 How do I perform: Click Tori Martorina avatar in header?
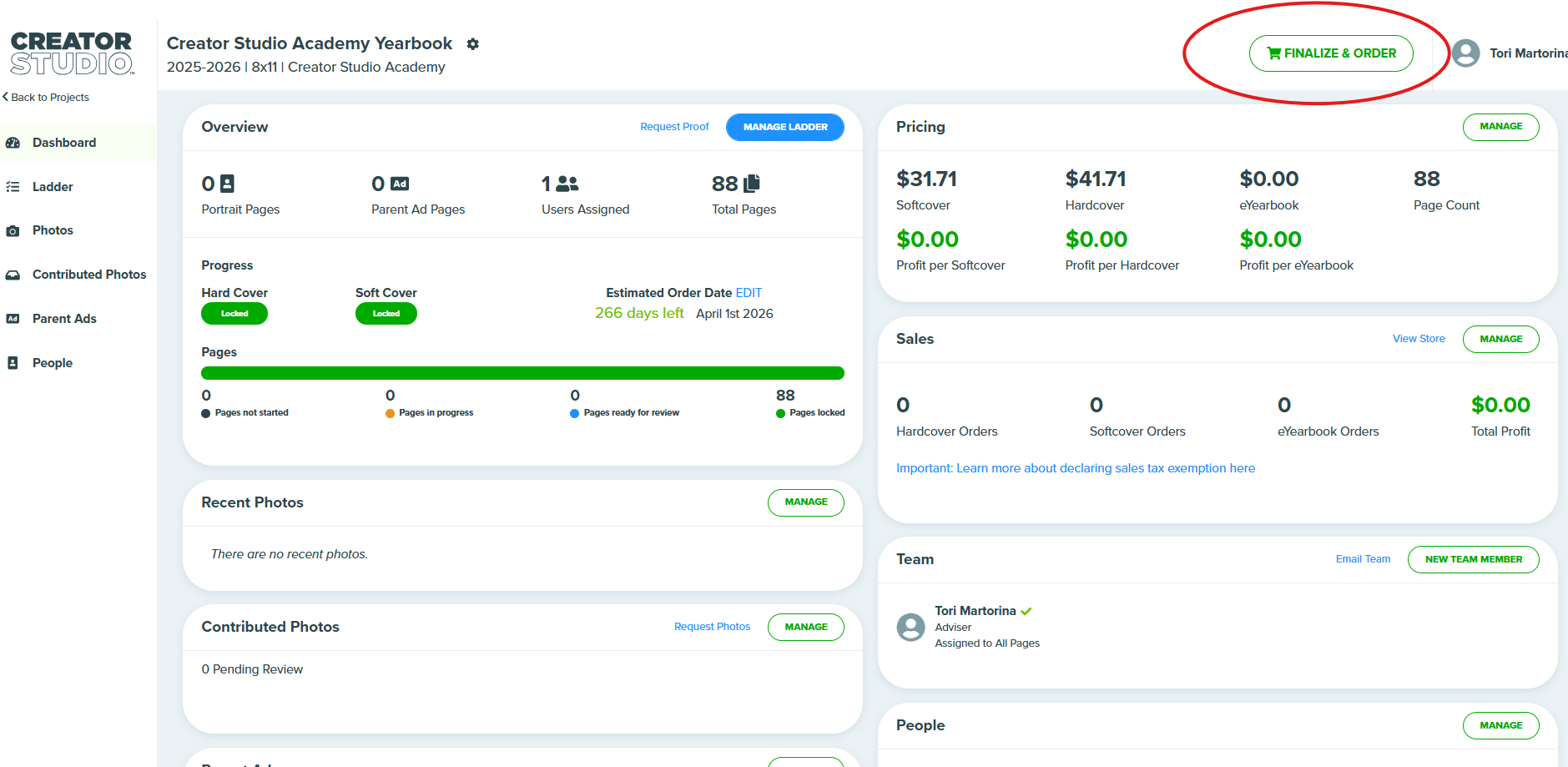point(1465,53)
